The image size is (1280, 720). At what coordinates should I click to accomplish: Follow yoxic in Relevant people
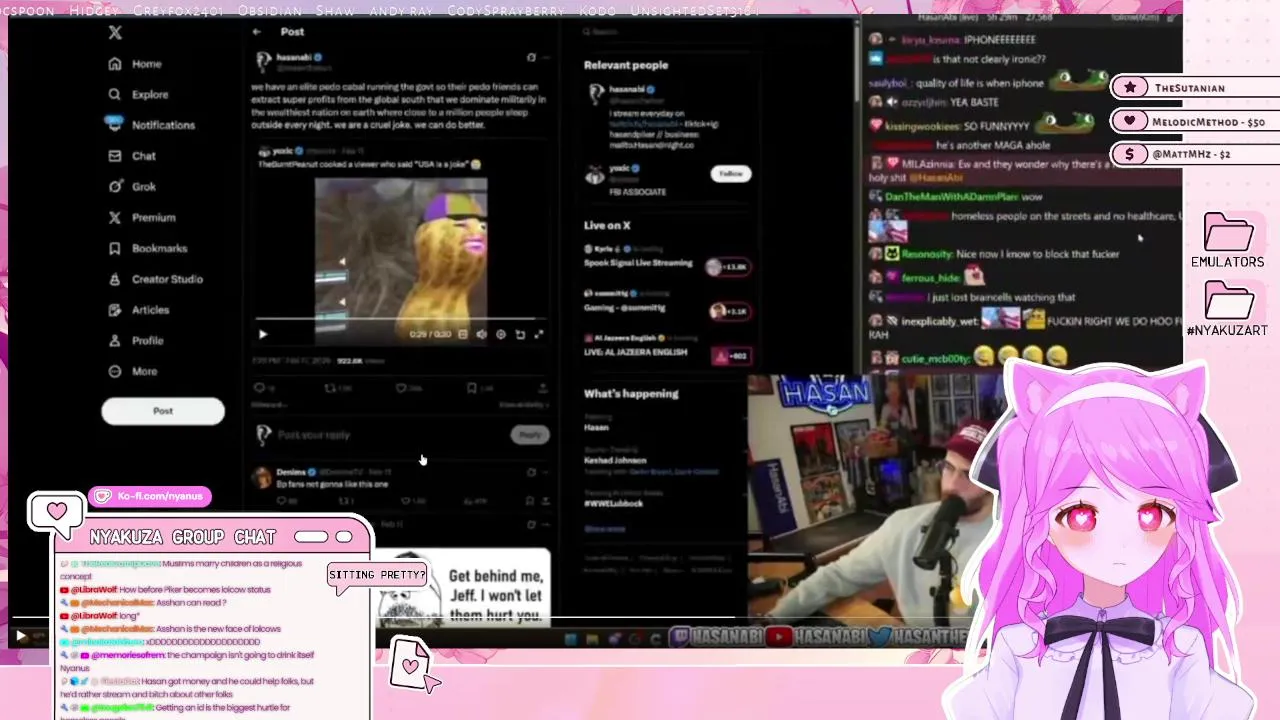731,174
